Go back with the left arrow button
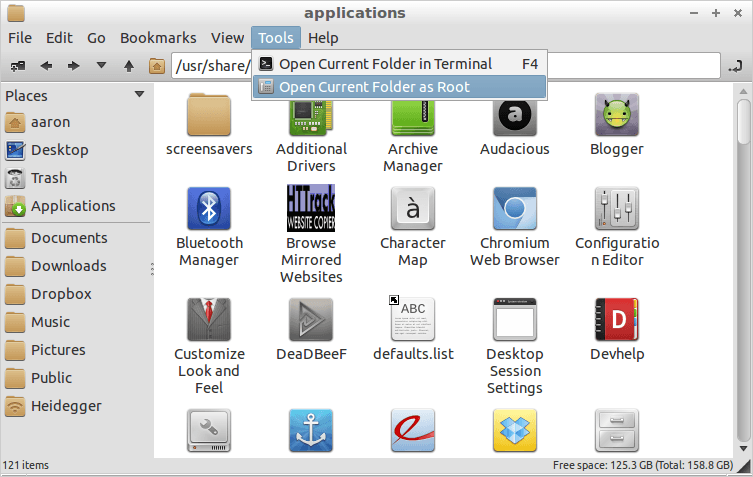The image size is (753, 477). (46, 66)
